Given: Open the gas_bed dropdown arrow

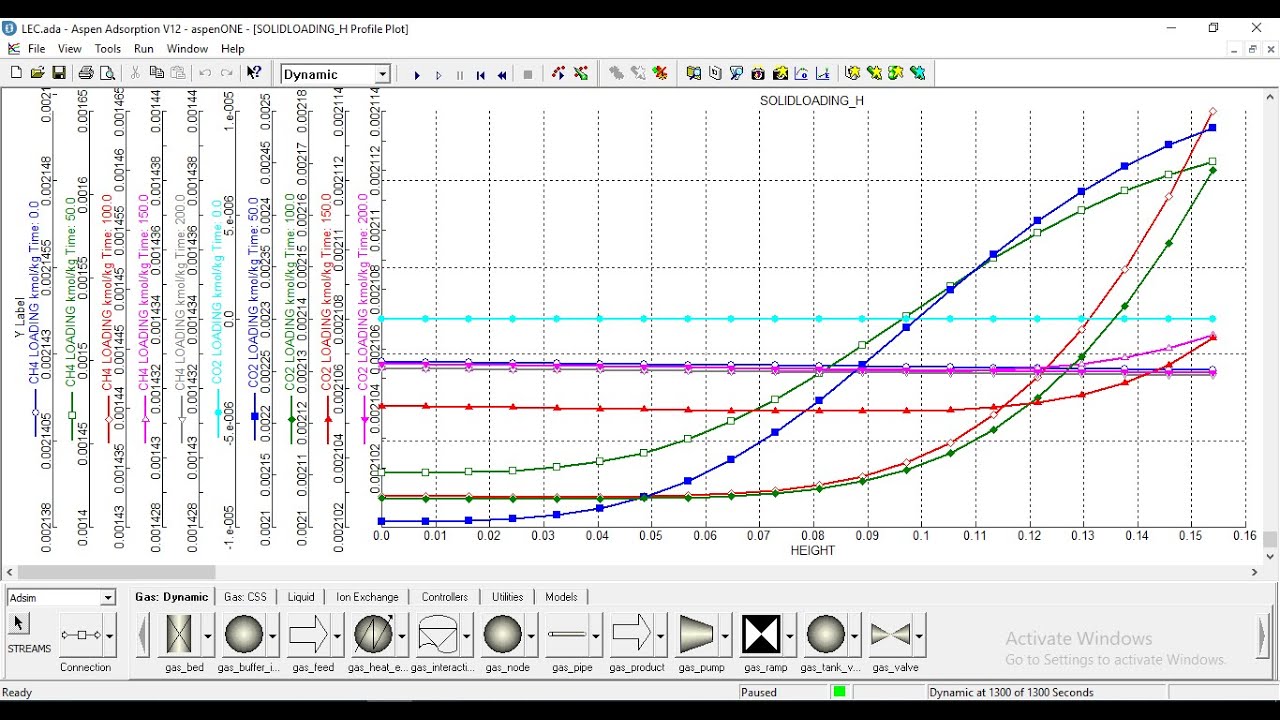Looking at the screenshot, I should [x=208, y=635].
